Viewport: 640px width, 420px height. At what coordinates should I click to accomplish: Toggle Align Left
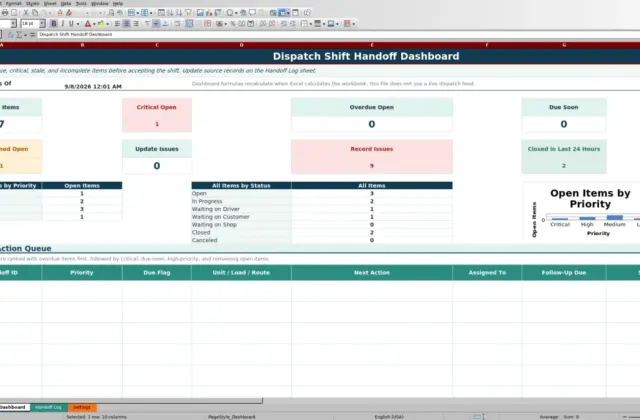pyautogui.click(x=117, y=24)
